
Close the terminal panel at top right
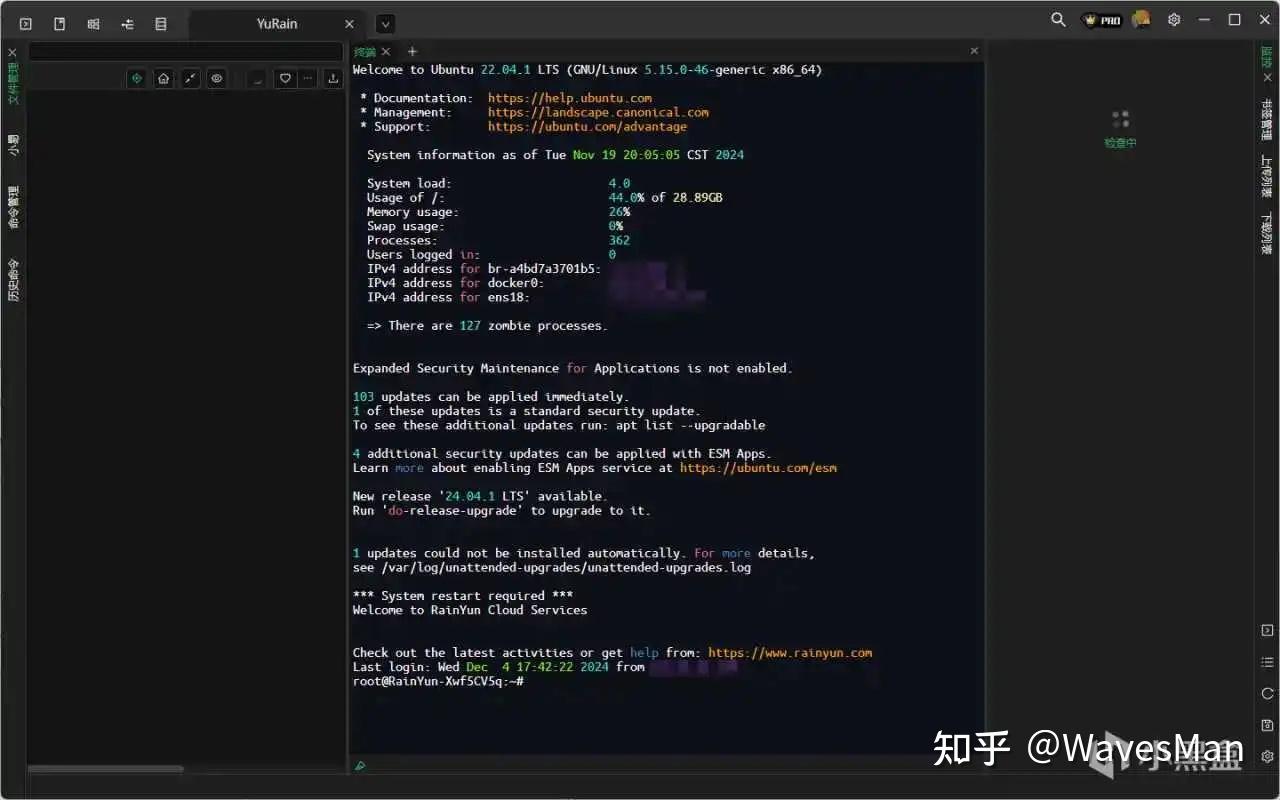coord(974,50)
